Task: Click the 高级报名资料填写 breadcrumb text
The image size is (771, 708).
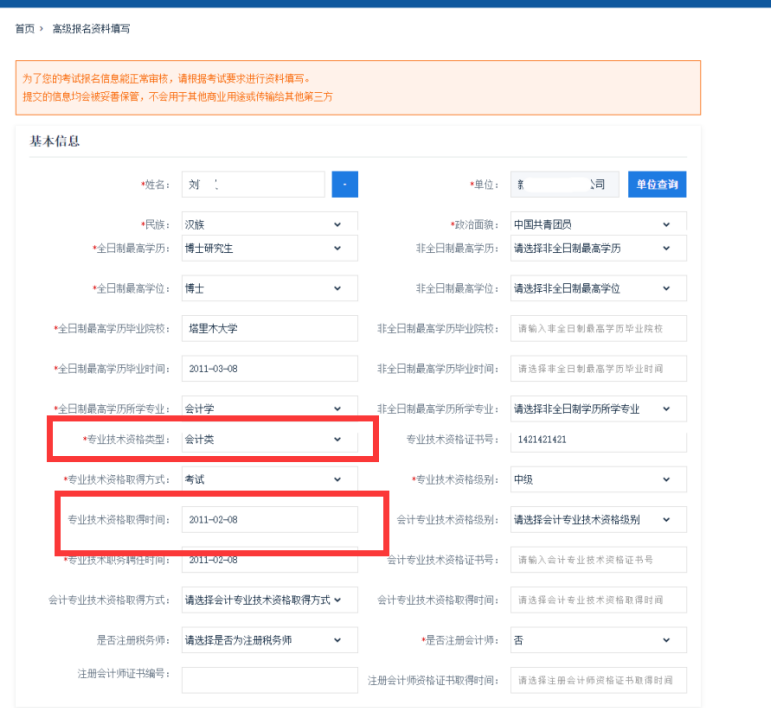Action: pyautogui.click(x=91, y=29)
